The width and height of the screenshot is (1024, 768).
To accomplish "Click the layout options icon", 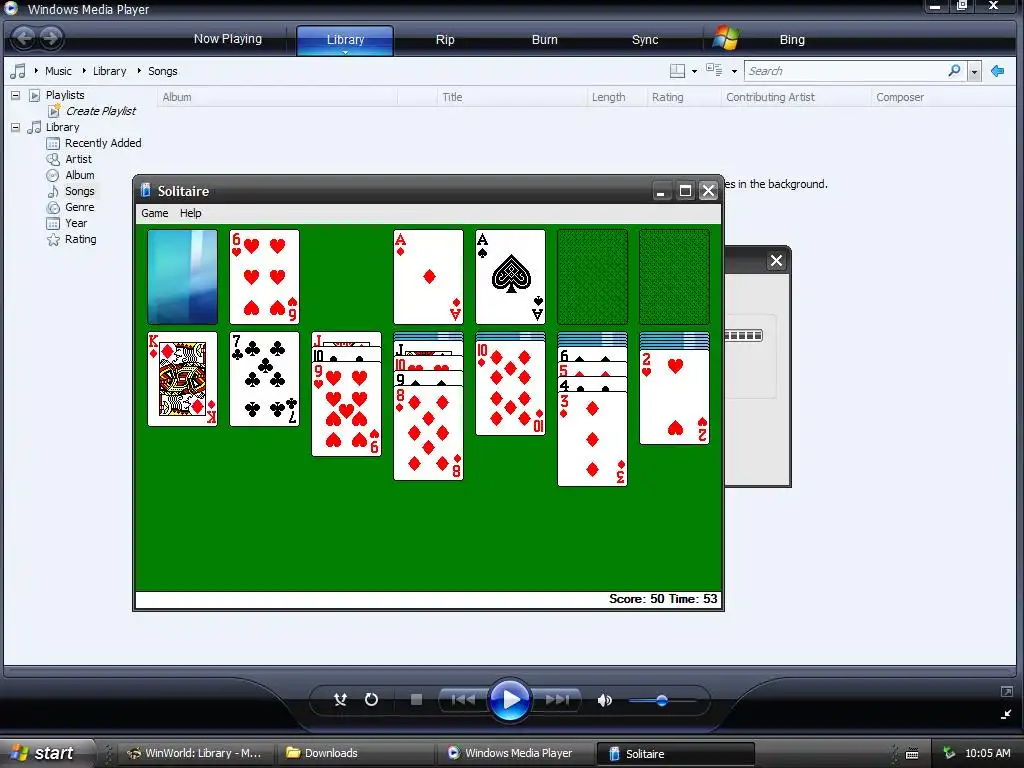I will (x=677, y=71).
